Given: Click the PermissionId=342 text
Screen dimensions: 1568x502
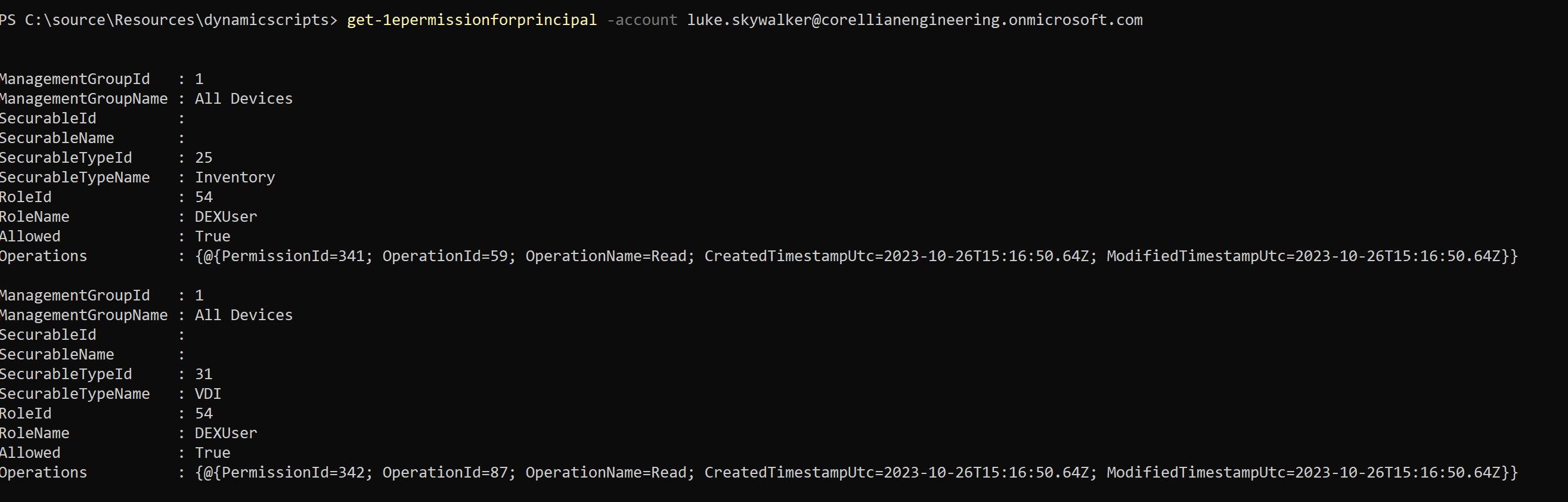Looking at the screenshot, I should pos(292,473).
